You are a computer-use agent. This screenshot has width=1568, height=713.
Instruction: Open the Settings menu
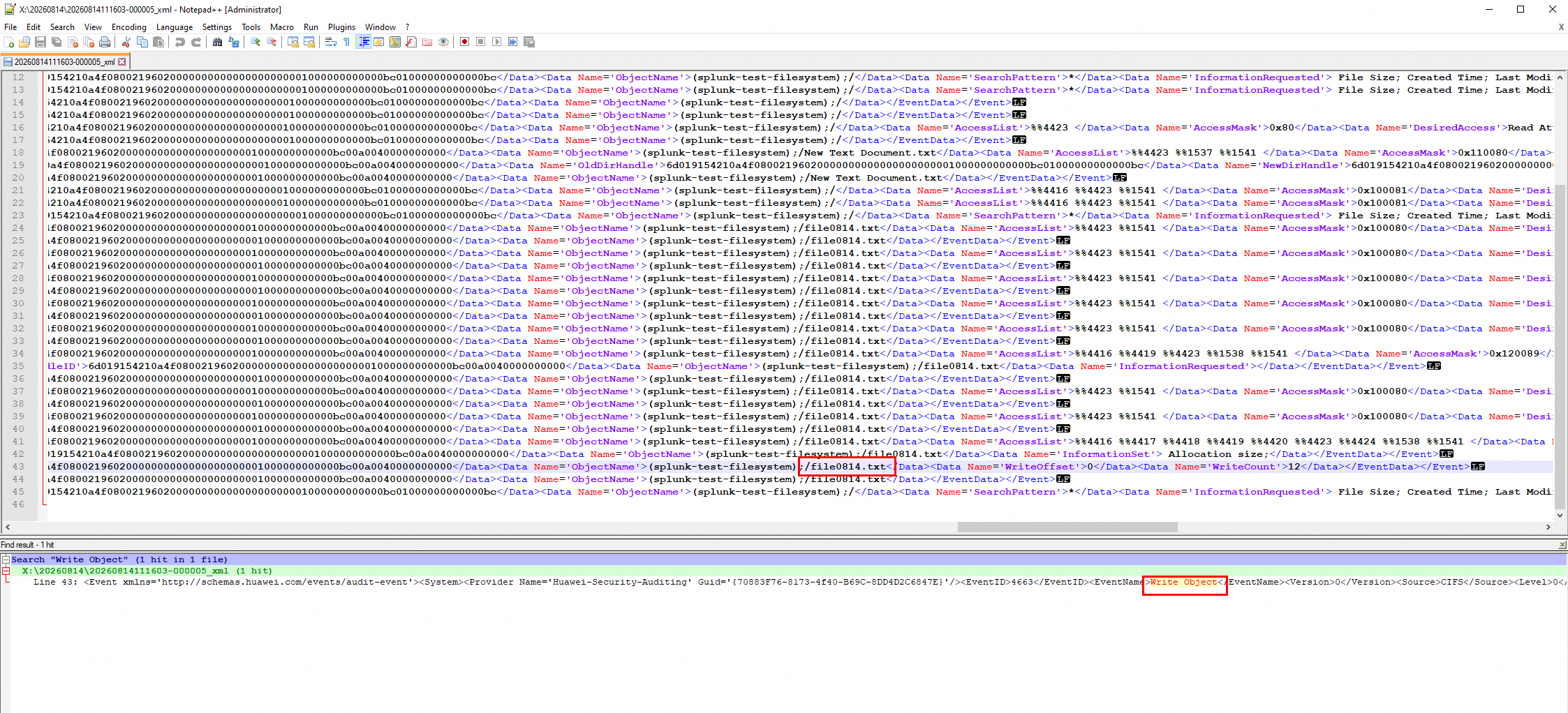(217, 27)
